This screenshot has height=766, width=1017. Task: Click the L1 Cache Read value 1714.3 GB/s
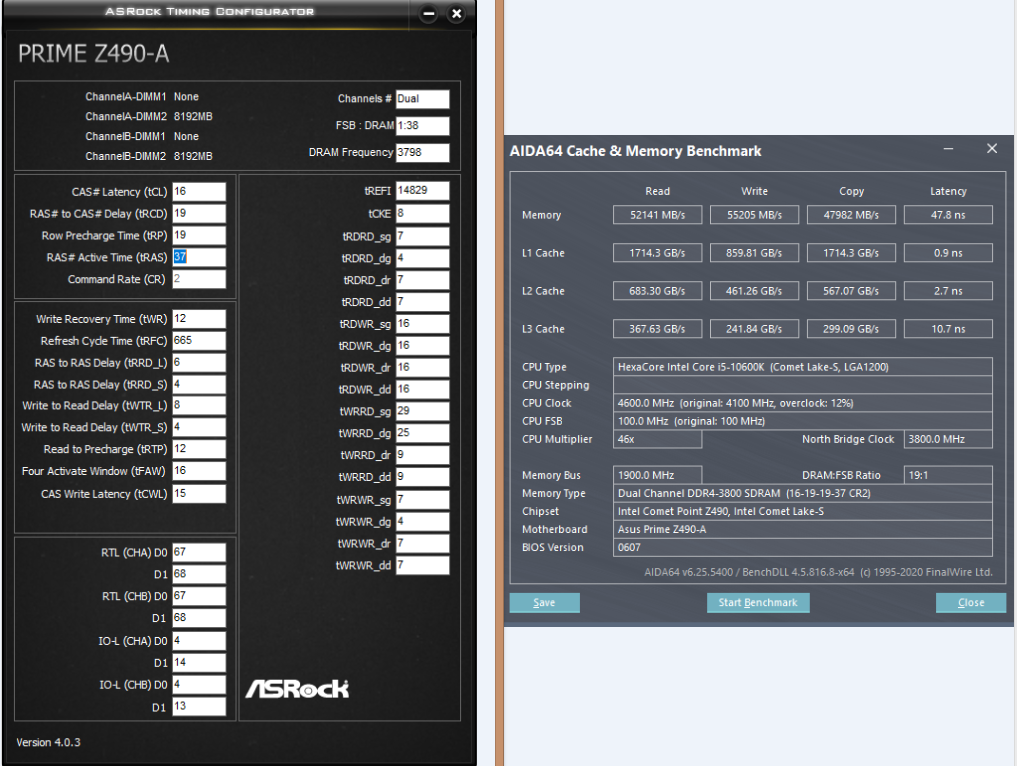click(x=657, y=253)
